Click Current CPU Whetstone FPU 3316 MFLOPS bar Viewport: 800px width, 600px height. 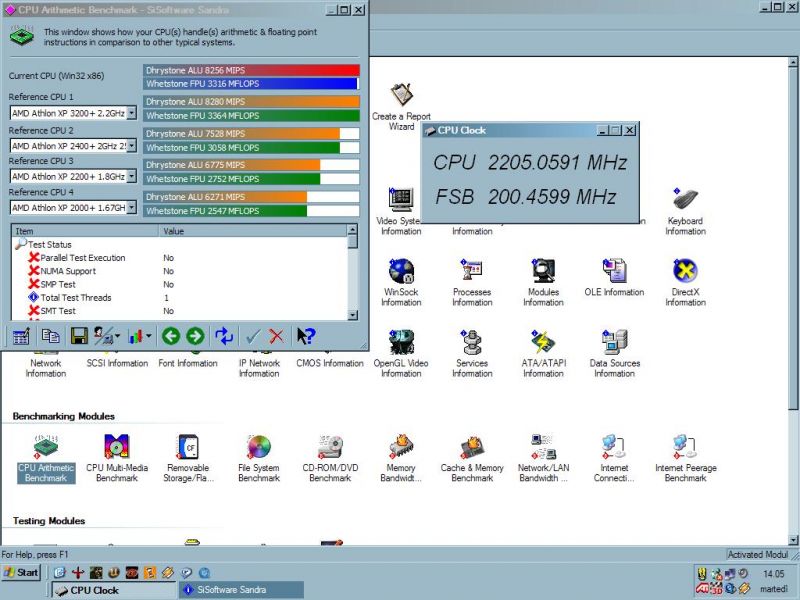(251, 84)
